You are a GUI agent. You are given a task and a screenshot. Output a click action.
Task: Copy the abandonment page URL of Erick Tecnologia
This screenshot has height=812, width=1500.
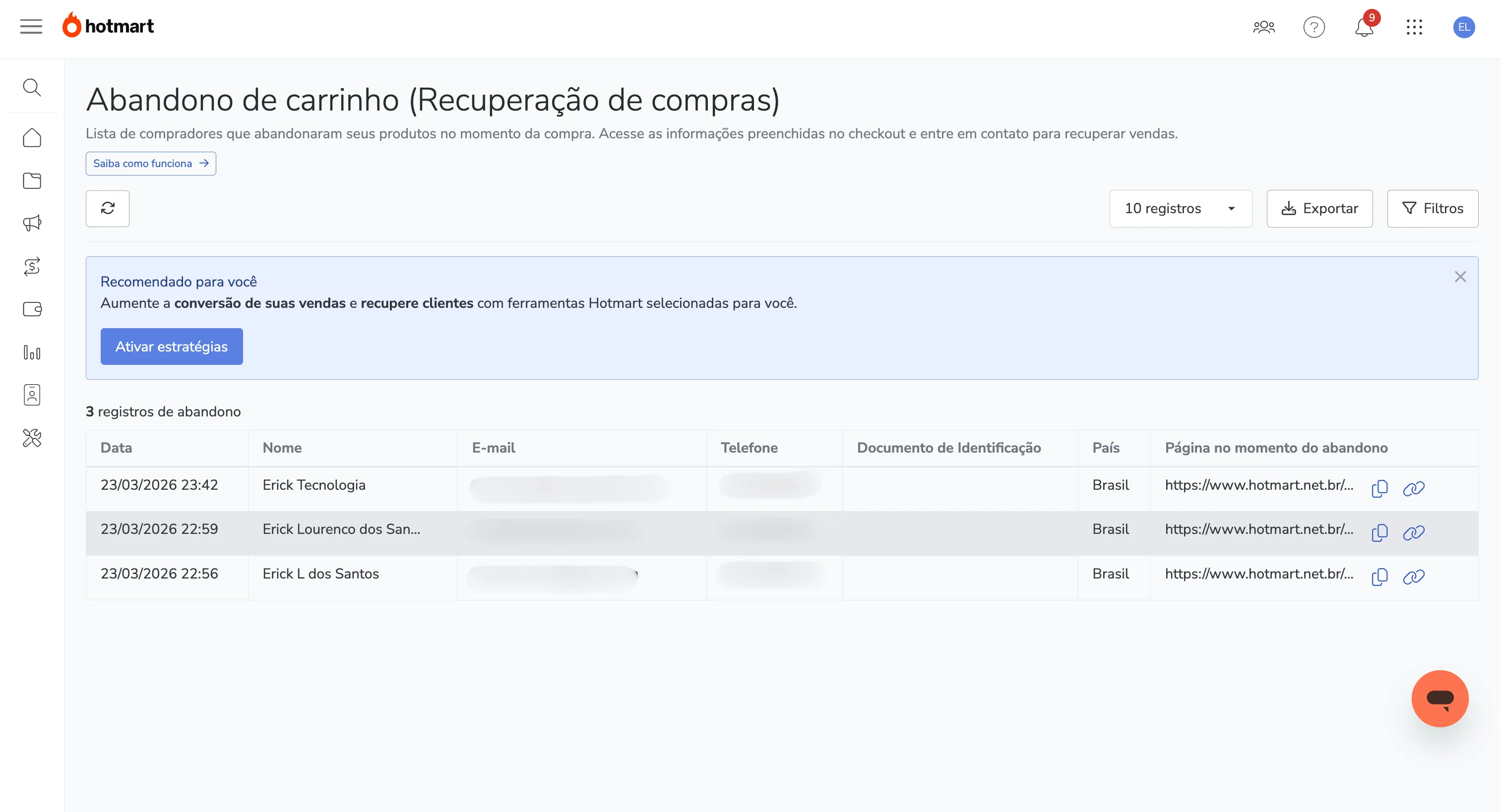point(1379,489)
